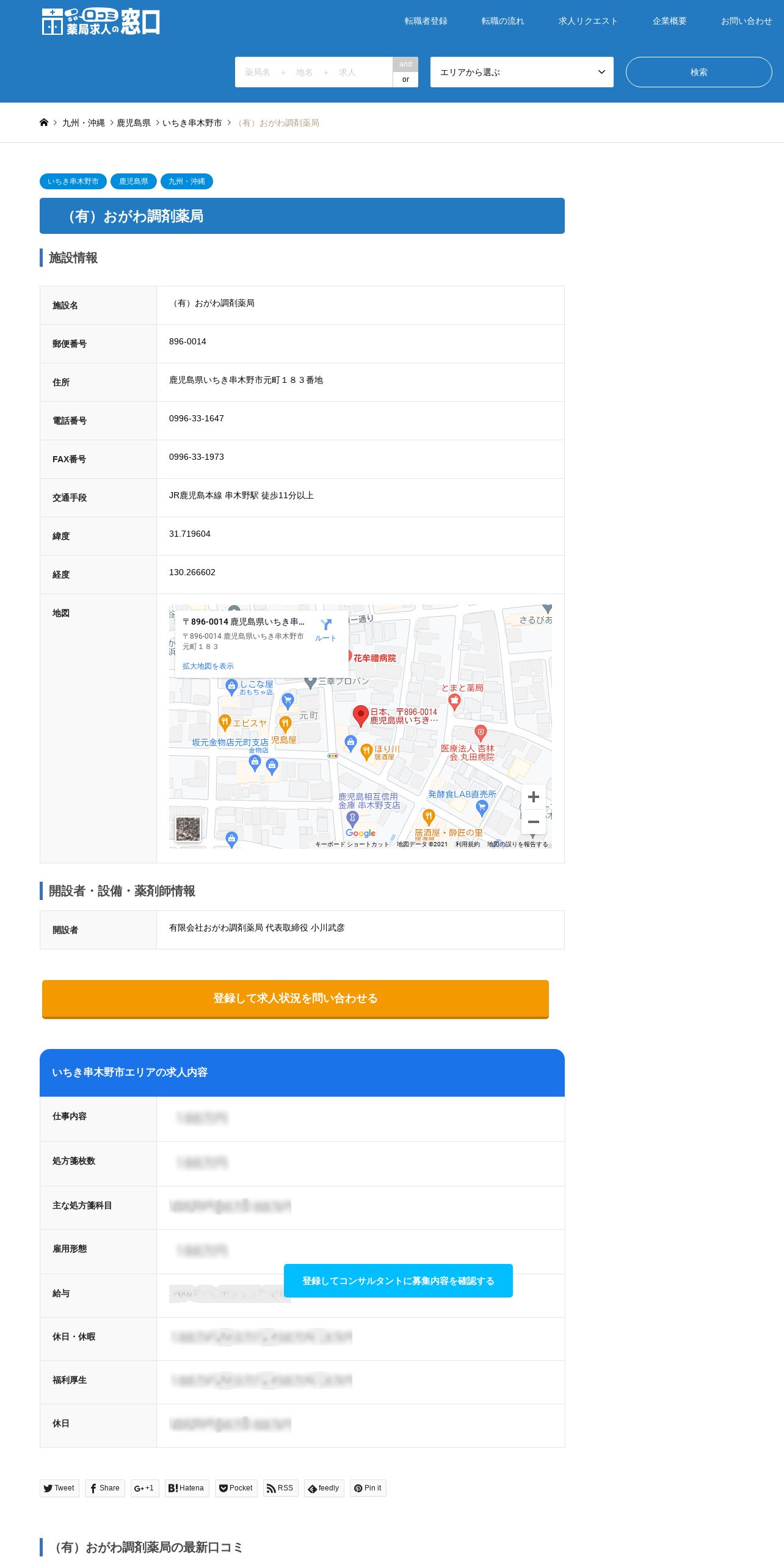Screen dimensions: 784x1568
Task: Click 登録してコンサルタントに募集内容を確認する button
Action: [398, 1280]
